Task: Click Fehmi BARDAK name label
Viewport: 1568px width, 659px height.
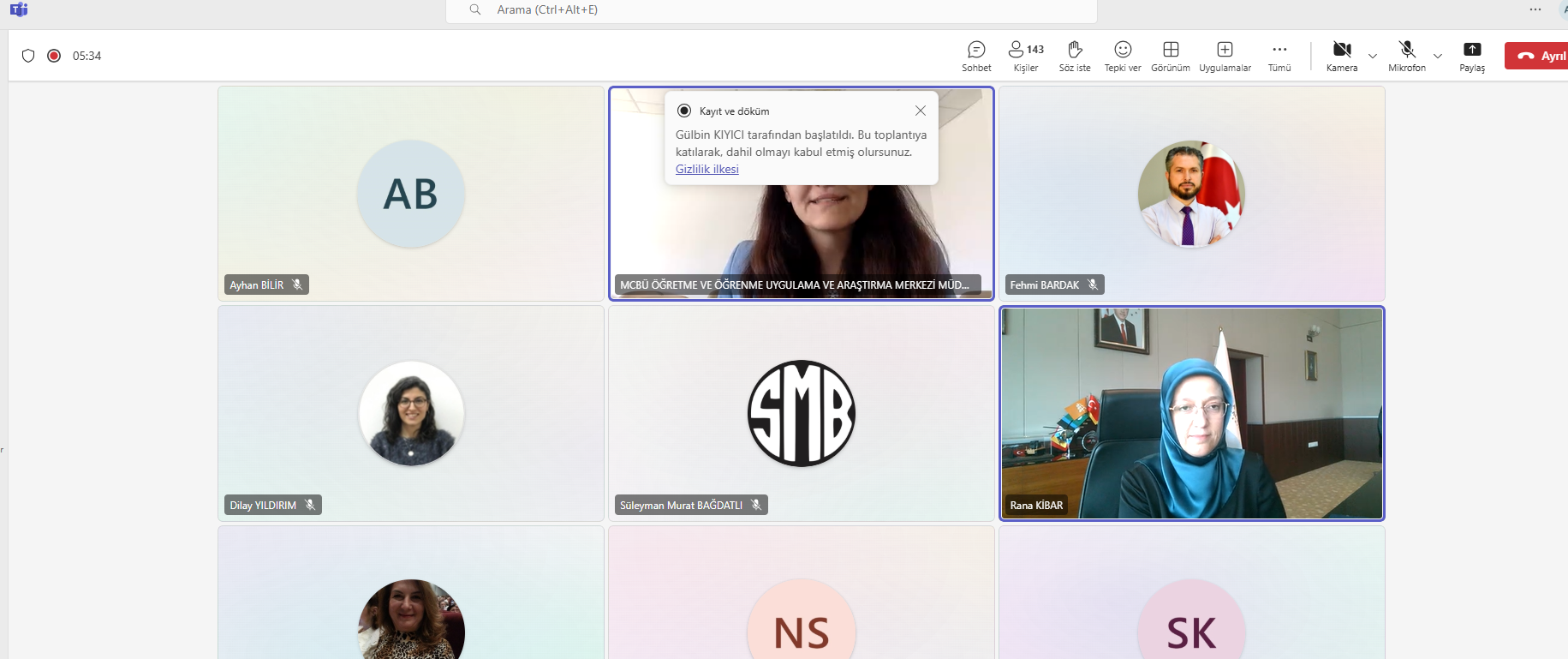Action: (1044, 285)
